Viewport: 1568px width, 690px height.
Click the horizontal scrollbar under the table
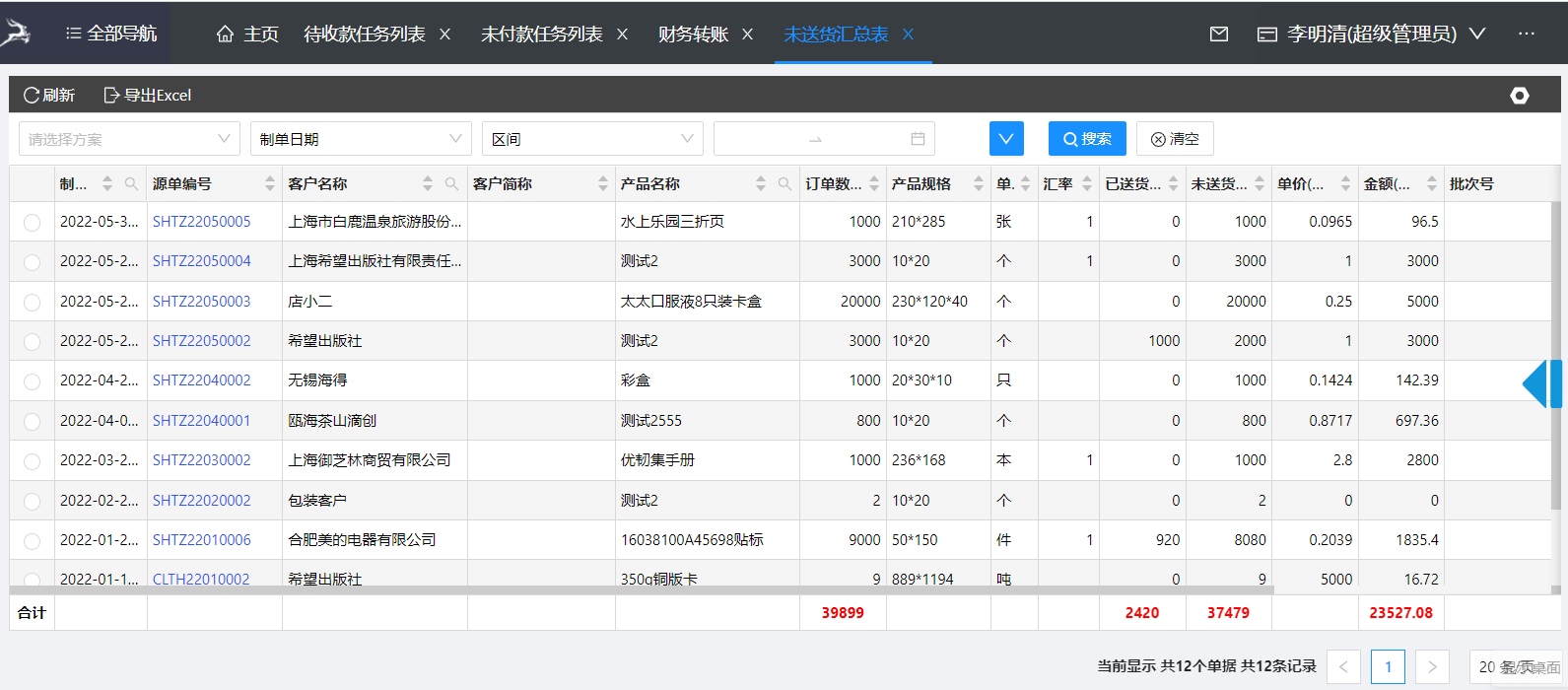(x=641, y=590)
